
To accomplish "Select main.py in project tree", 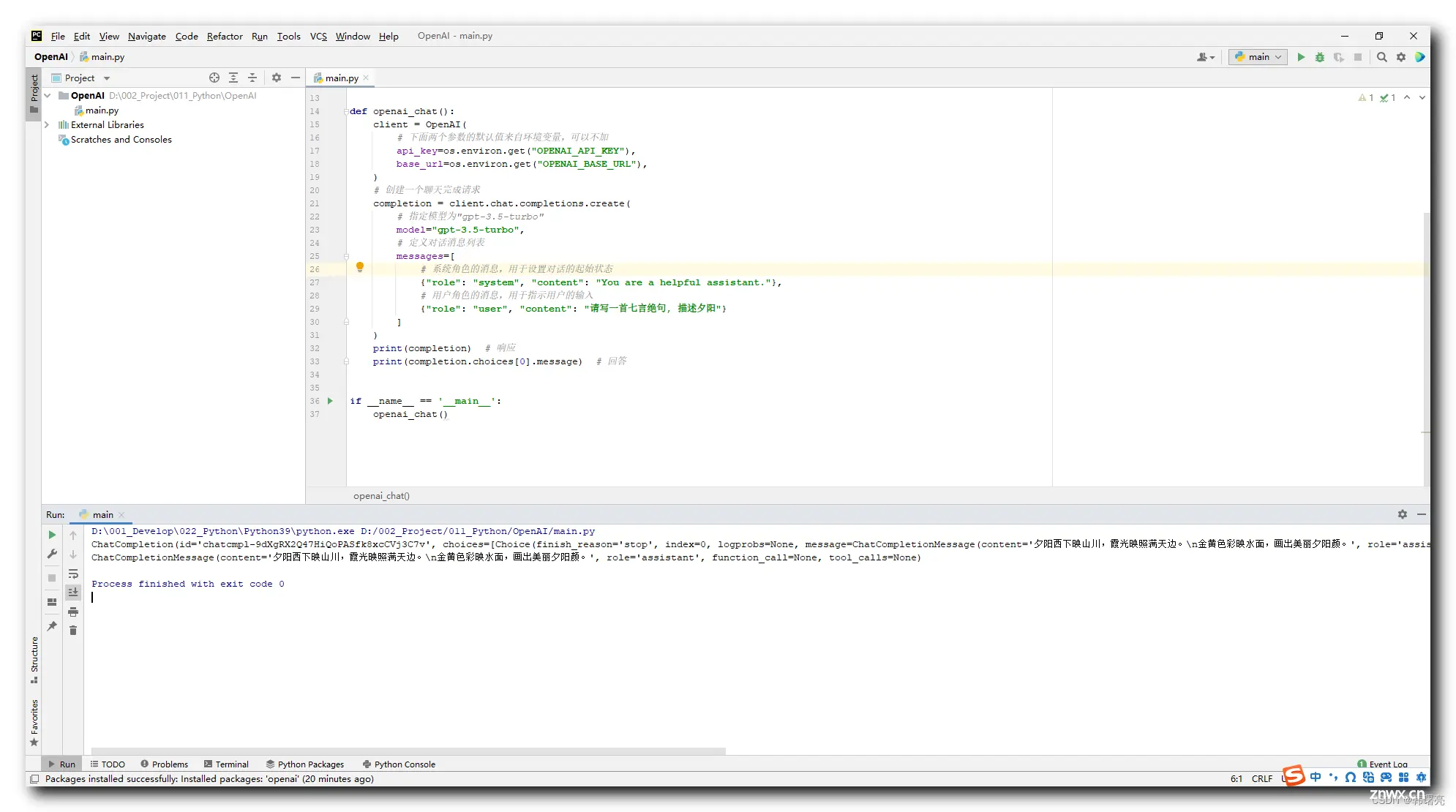I will pyautogui.click(x=96, y=110).
